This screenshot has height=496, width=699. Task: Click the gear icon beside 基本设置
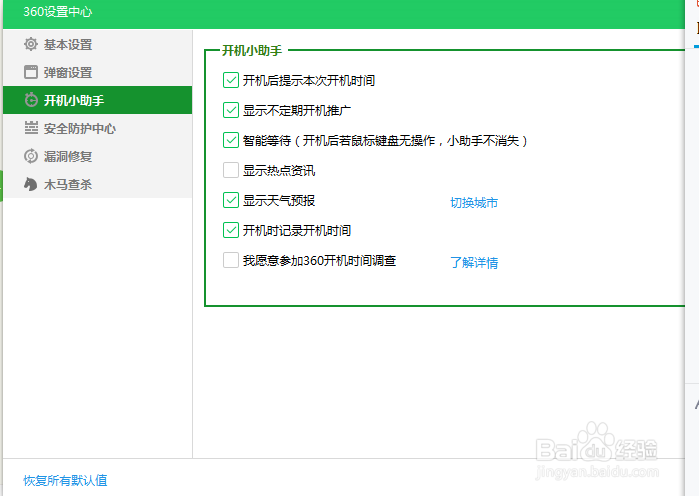coord(31,44)
